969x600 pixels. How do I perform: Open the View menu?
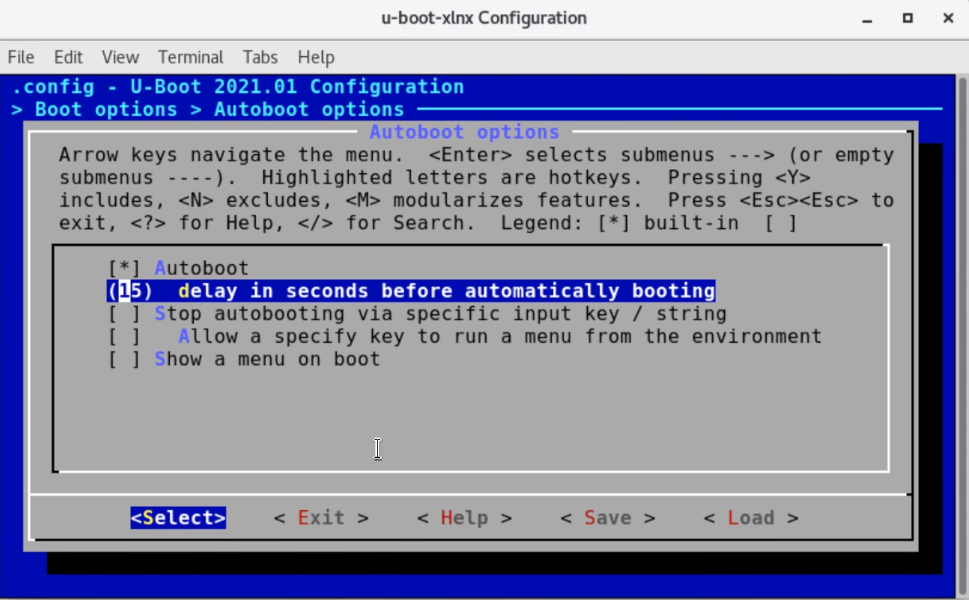pos(120,57)
